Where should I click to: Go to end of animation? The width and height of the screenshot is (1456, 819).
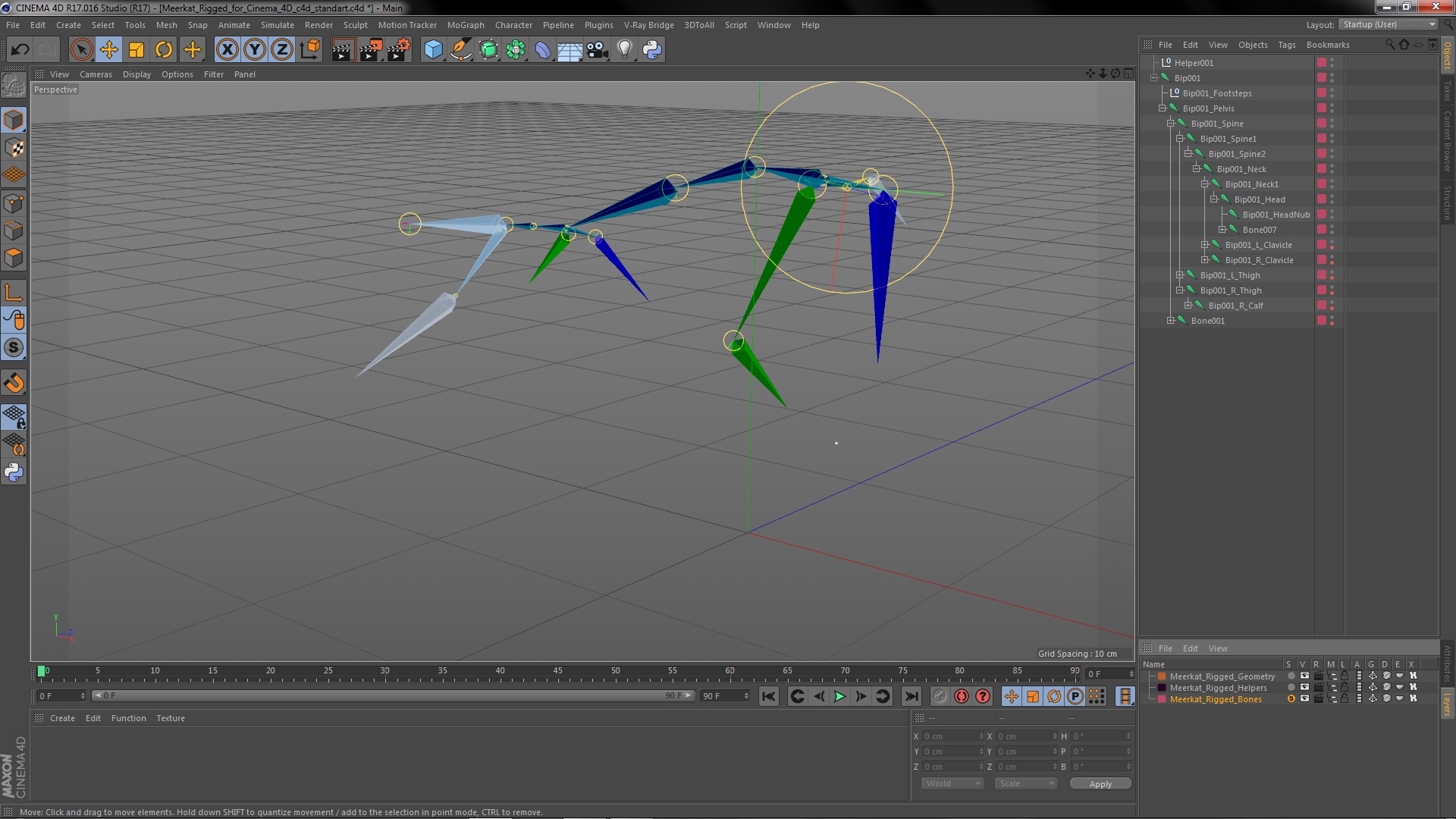coord(912,696)
